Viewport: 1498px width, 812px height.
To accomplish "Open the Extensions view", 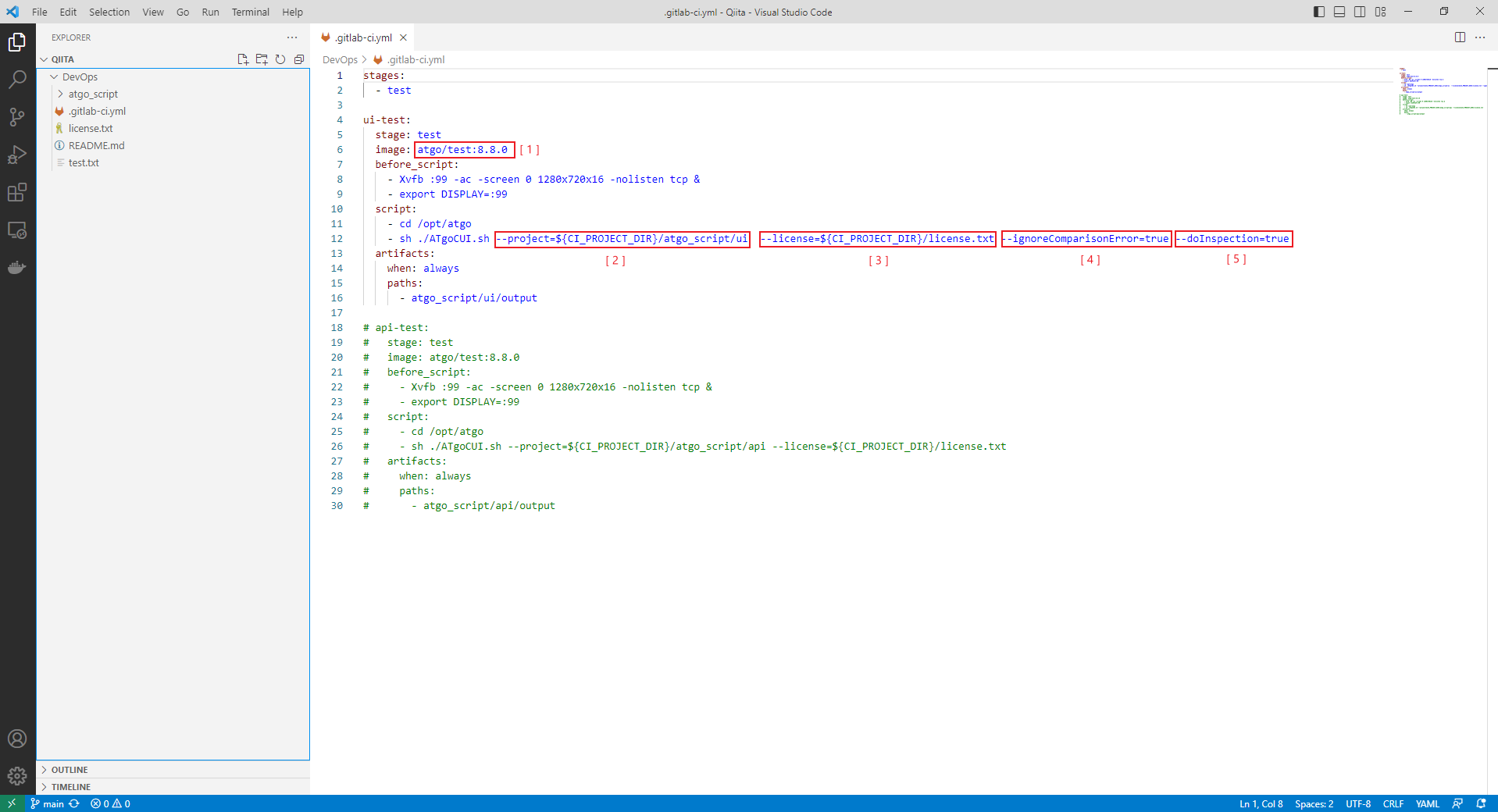I will 17,192.
